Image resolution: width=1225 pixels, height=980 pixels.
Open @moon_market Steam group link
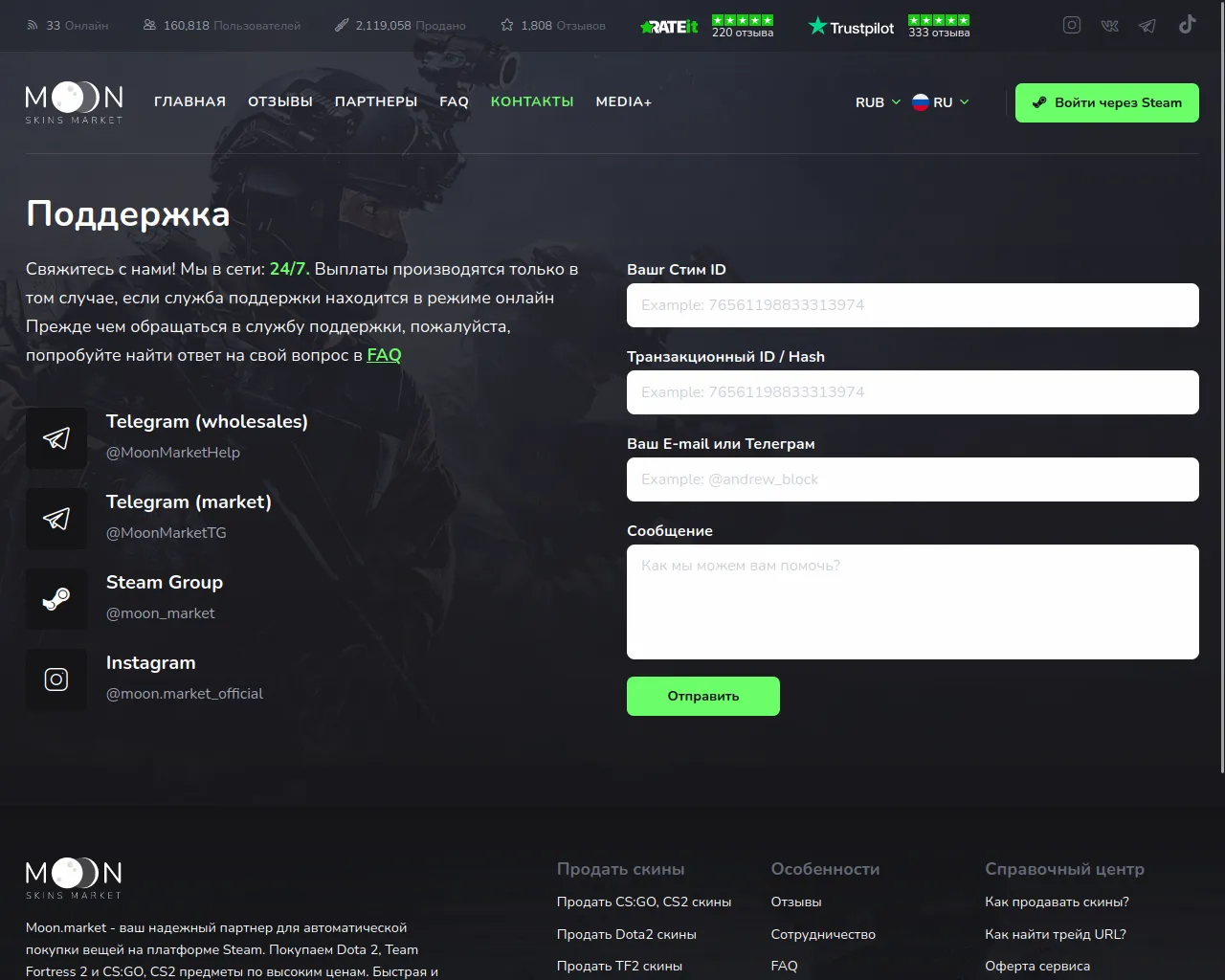(x=161, y=613)
